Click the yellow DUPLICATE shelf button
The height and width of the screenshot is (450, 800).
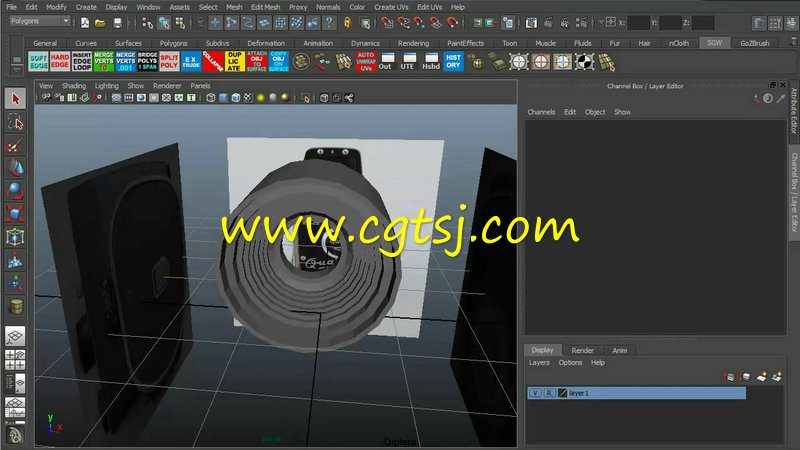(235, 61)
